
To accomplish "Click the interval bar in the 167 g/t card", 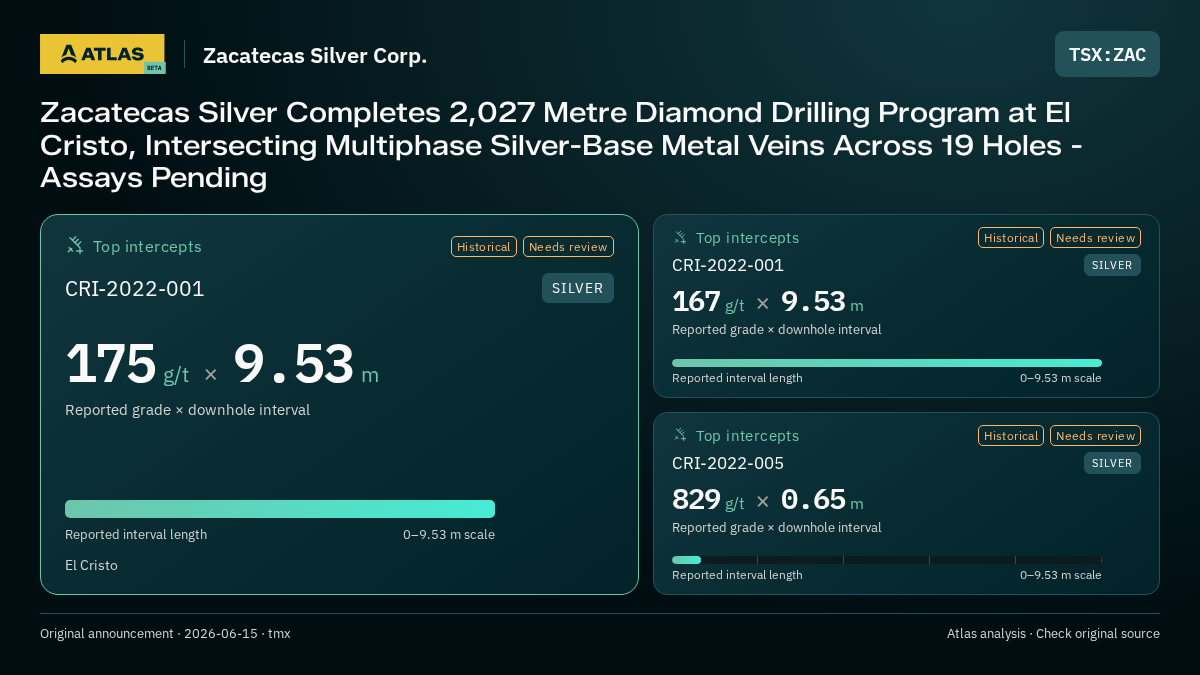I will pos(887,363).
